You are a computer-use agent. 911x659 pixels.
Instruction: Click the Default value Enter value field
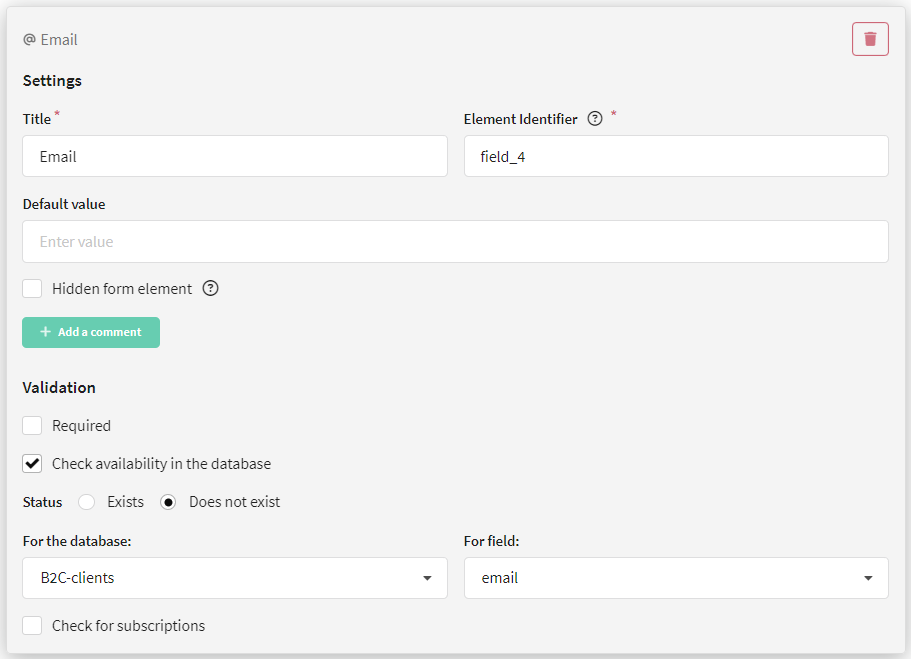point(456,241)
